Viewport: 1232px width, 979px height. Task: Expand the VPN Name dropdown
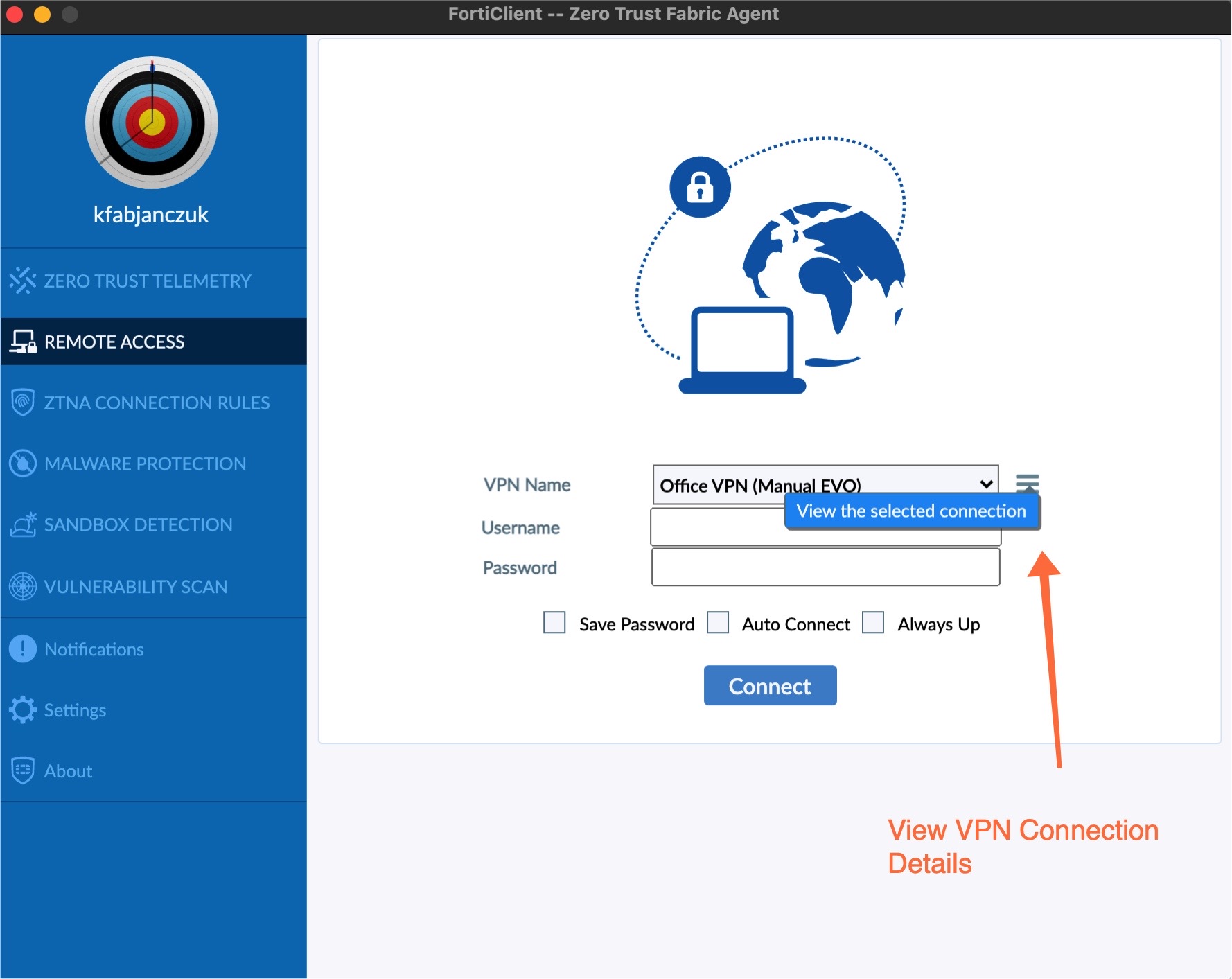(x=825, y=484)
